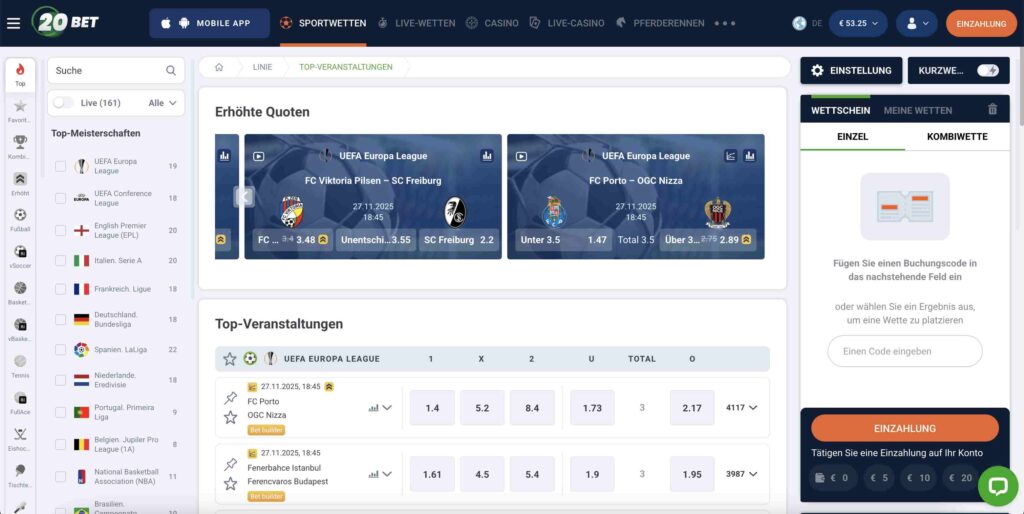
Task: Select the vSoccer sidebar icon
Action: tap(20, 257)
